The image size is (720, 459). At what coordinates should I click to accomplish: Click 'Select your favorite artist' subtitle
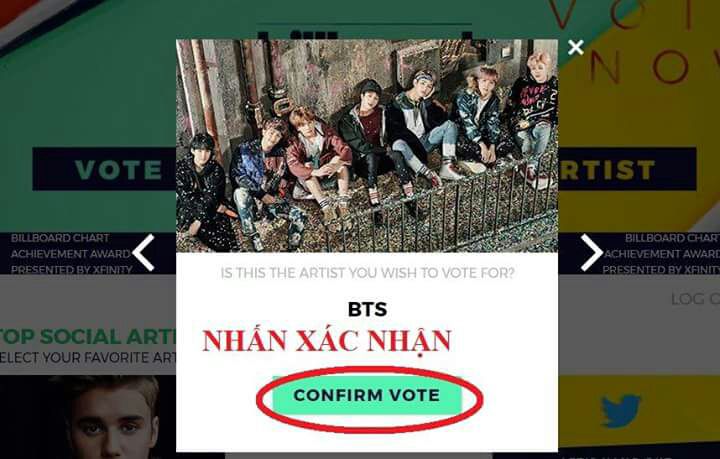coord(88,358)
